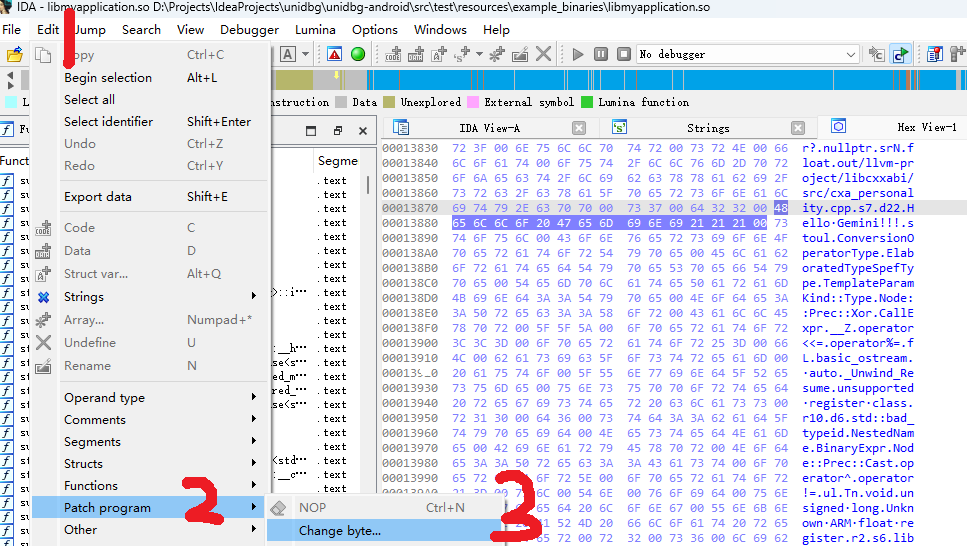
Task: Click the External symbol pink legend swatch
Action: [x=473, y=102]
